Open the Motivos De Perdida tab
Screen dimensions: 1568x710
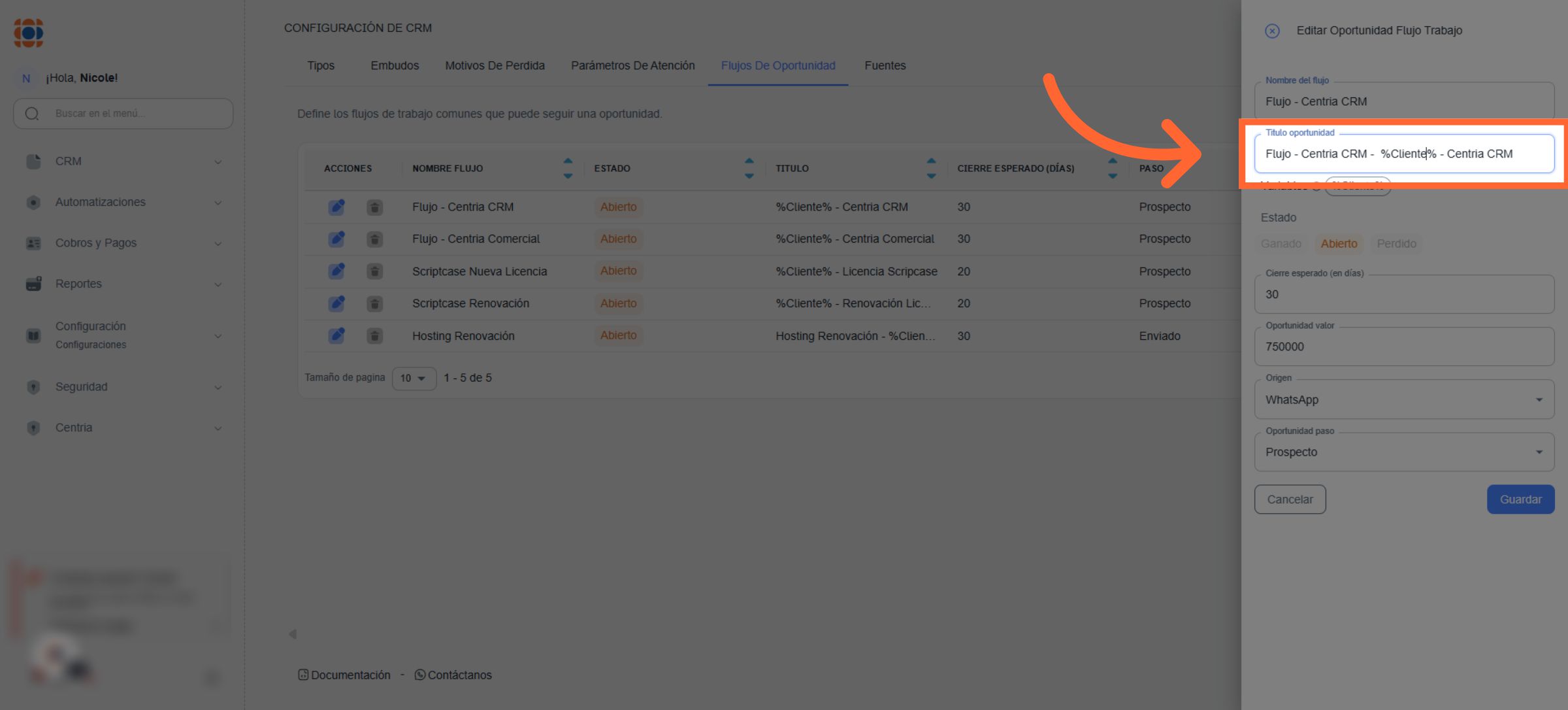click(x=495, y=66)
